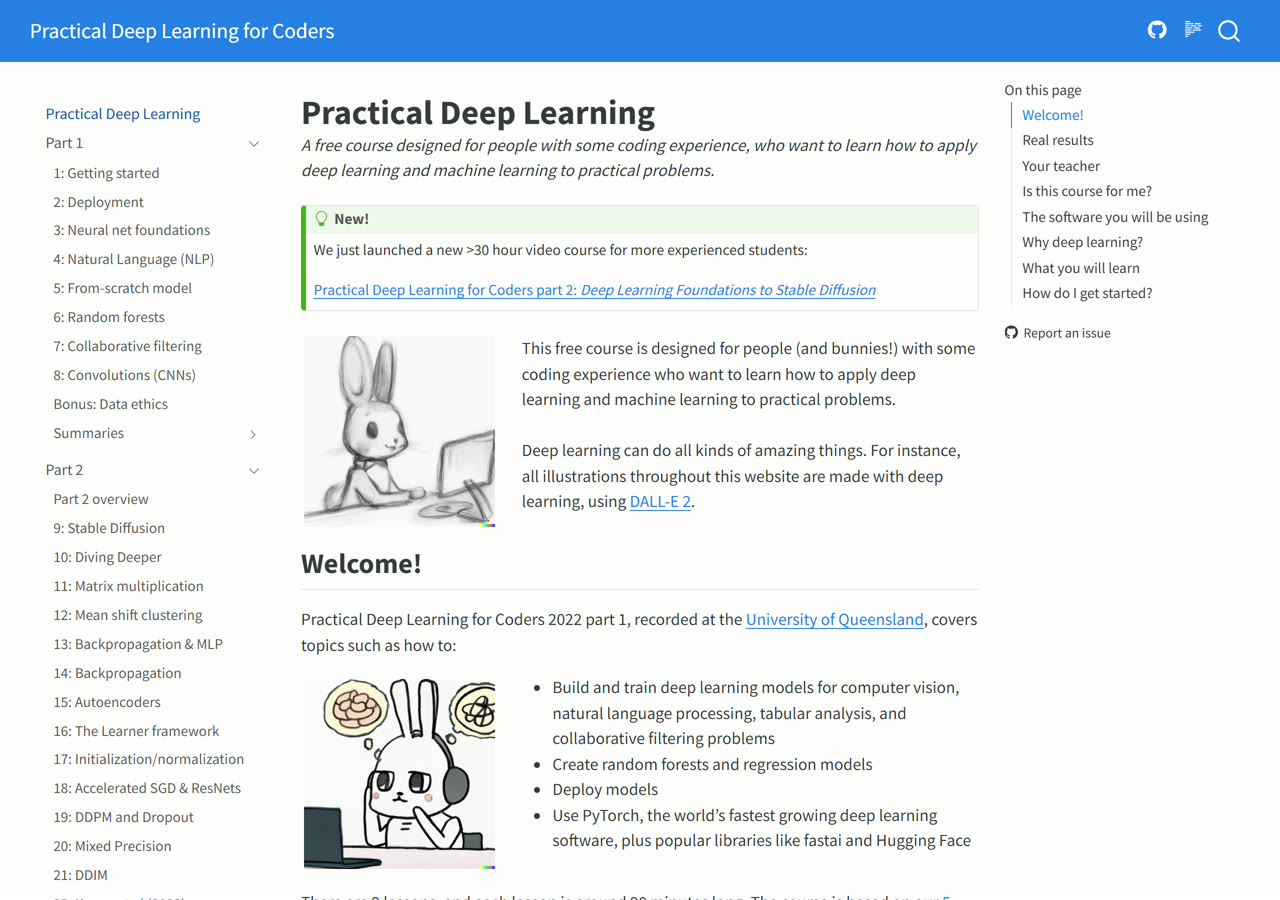The height and width of the screenshot is (900, 1280).
Task: Expand the Summaries section chevron
Action: click(253, 434)
